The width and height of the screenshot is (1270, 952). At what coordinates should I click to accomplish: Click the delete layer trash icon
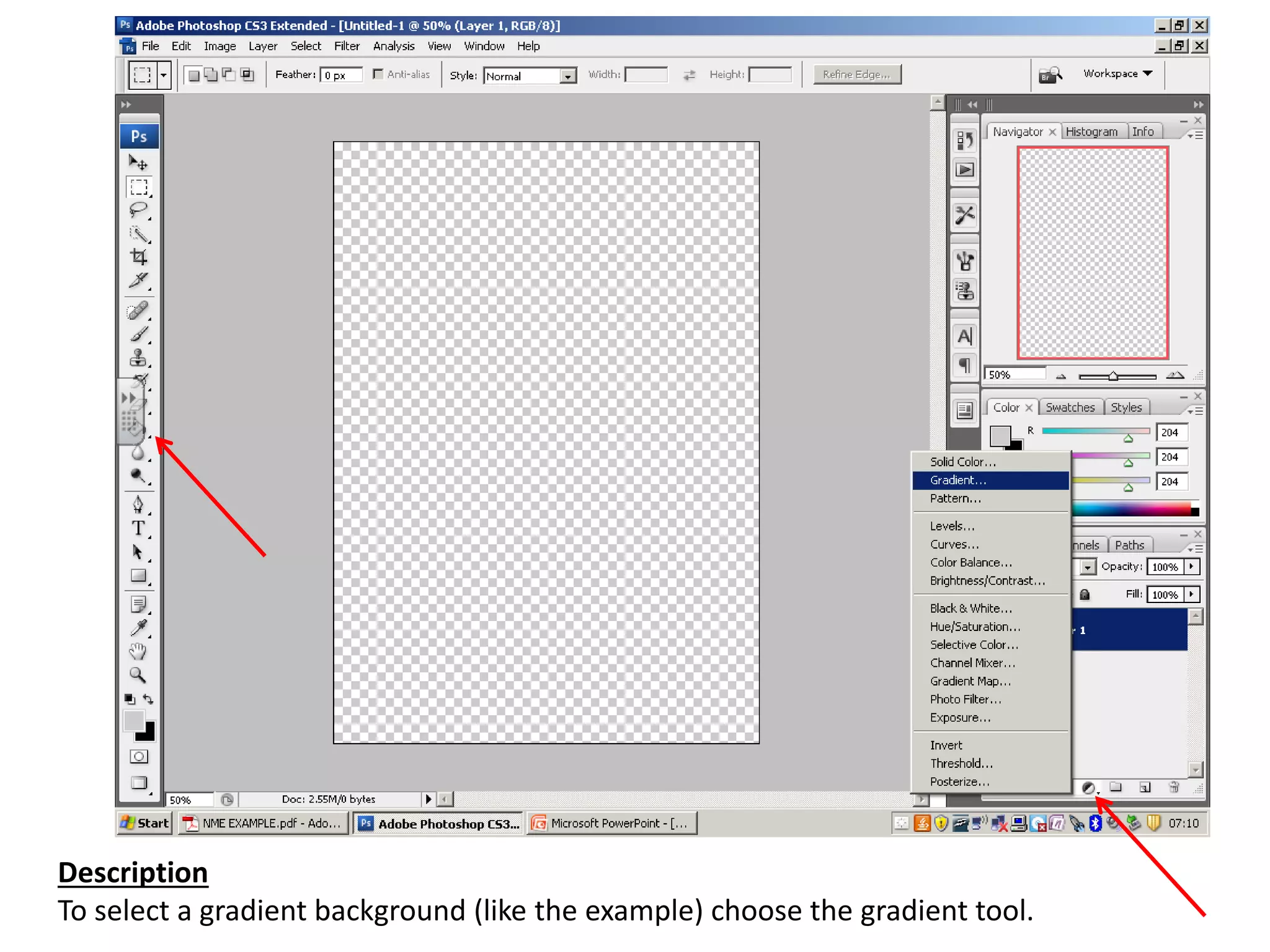1174,787
